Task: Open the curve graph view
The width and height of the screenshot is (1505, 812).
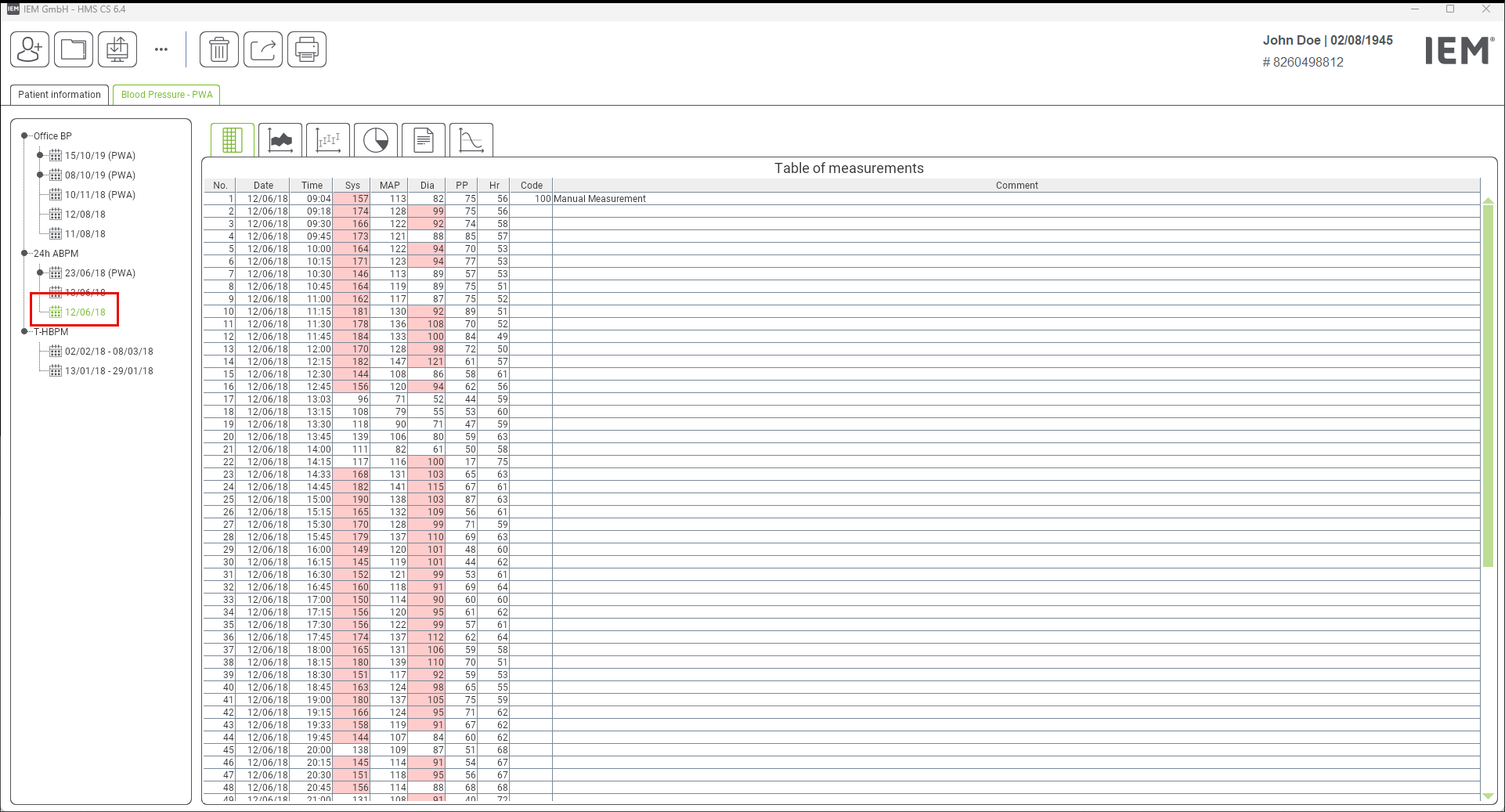Action: 471,140
